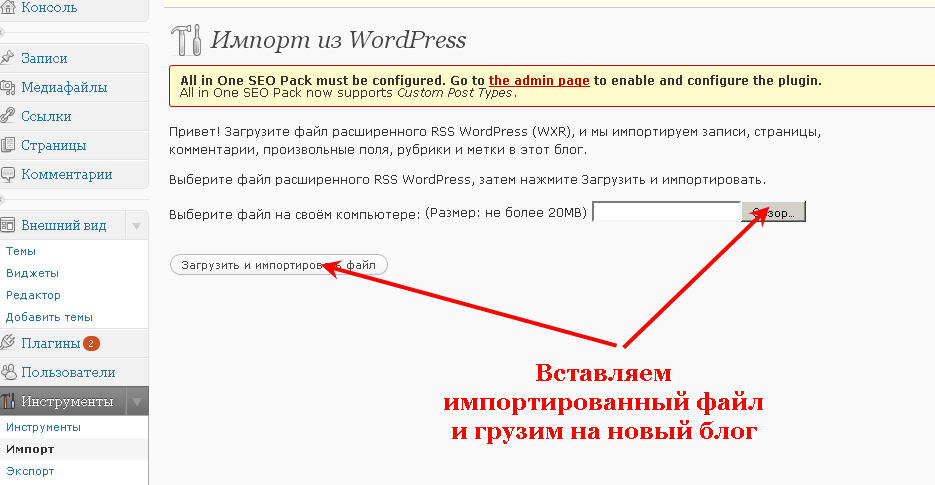
Task: Click the text 'Custom Post Types'
Action: coord(454,93)
